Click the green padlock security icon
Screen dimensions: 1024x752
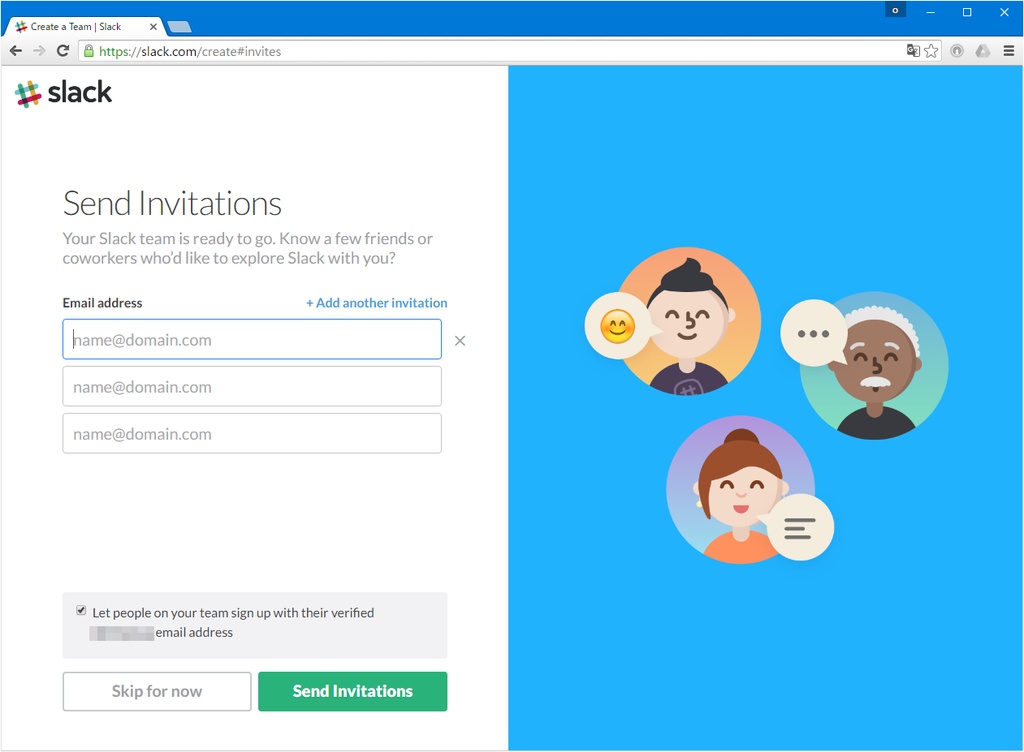(x=89, y=51)
